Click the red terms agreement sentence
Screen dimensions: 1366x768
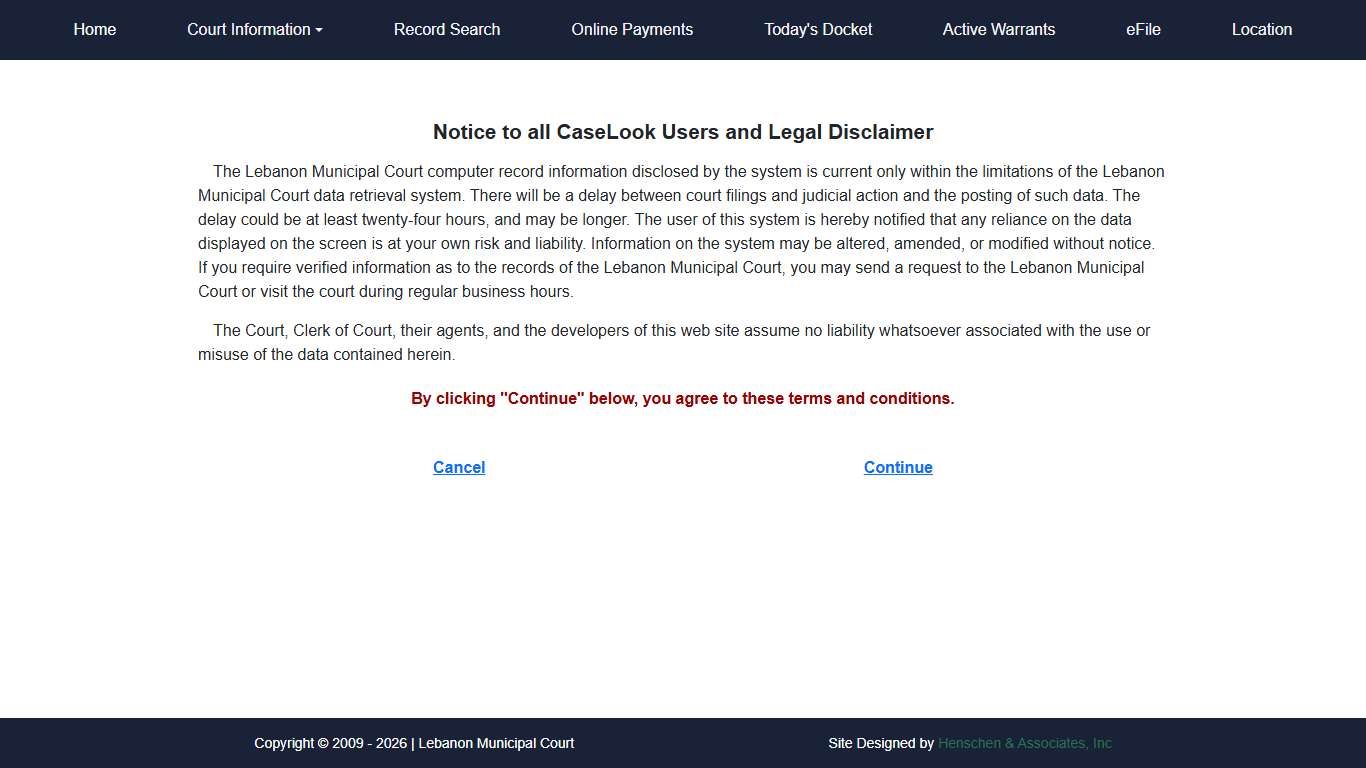click(x=683, y=398)
